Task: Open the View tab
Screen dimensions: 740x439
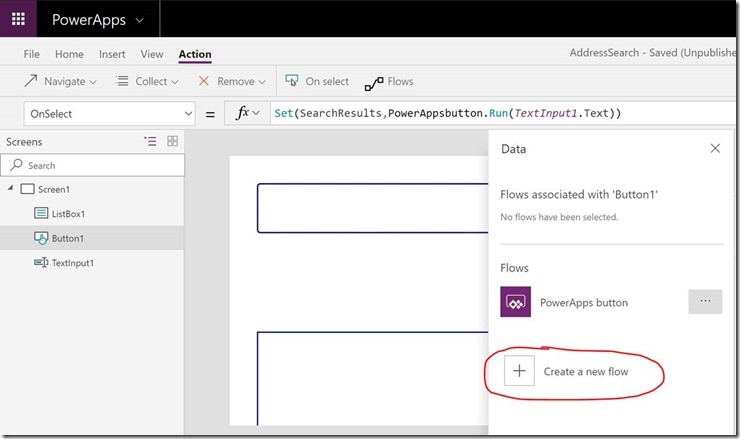Action: [x=152, y=54]
